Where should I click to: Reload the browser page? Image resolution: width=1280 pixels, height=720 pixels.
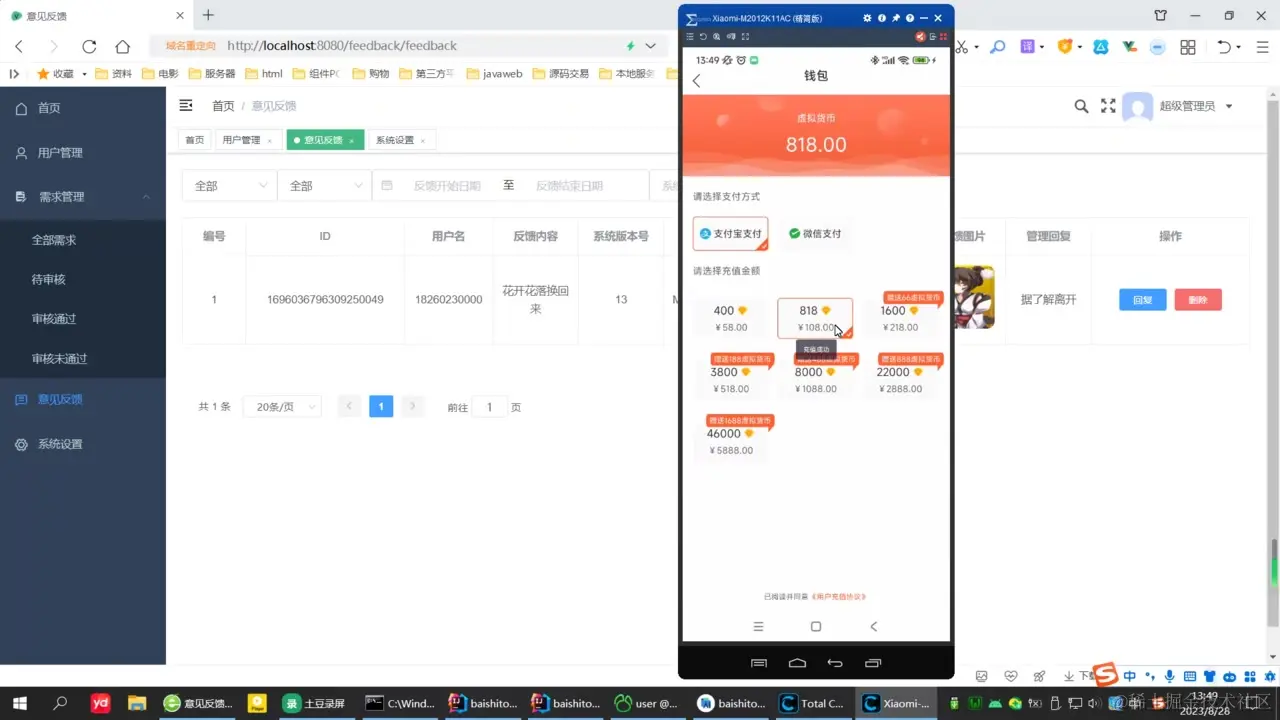click(89, 46)
